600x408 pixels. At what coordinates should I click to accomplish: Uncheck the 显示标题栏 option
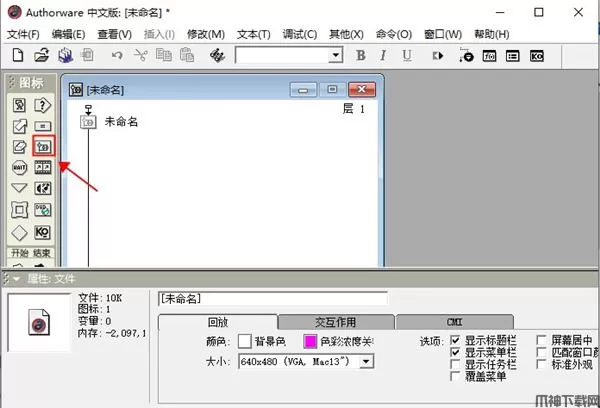click(x=455, y=340)
